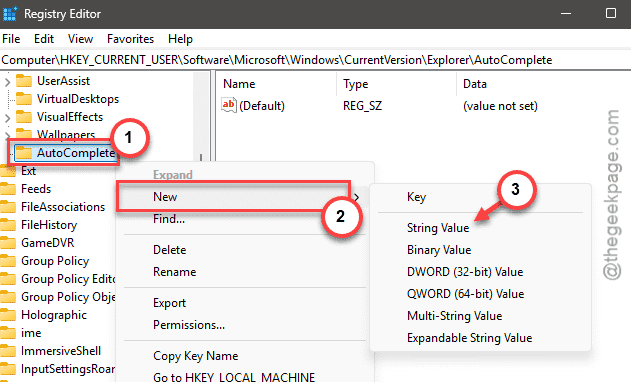Click the Data column header

[475, 84]
